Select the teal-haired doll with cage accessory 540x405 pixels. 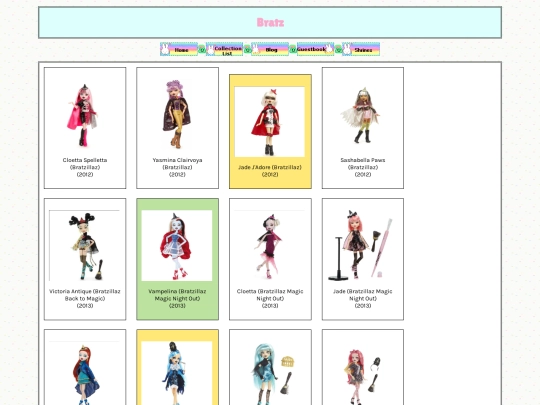pyautogui.click(x=270, y=373)
